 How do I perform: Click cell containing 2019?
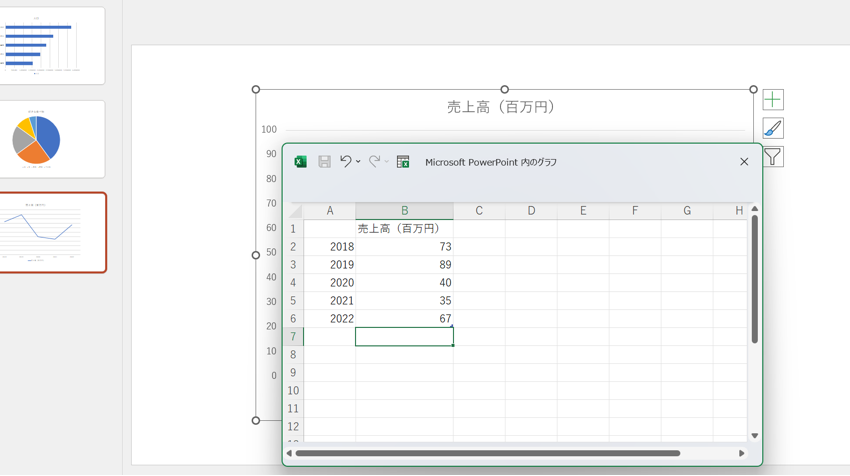point(330,265)
